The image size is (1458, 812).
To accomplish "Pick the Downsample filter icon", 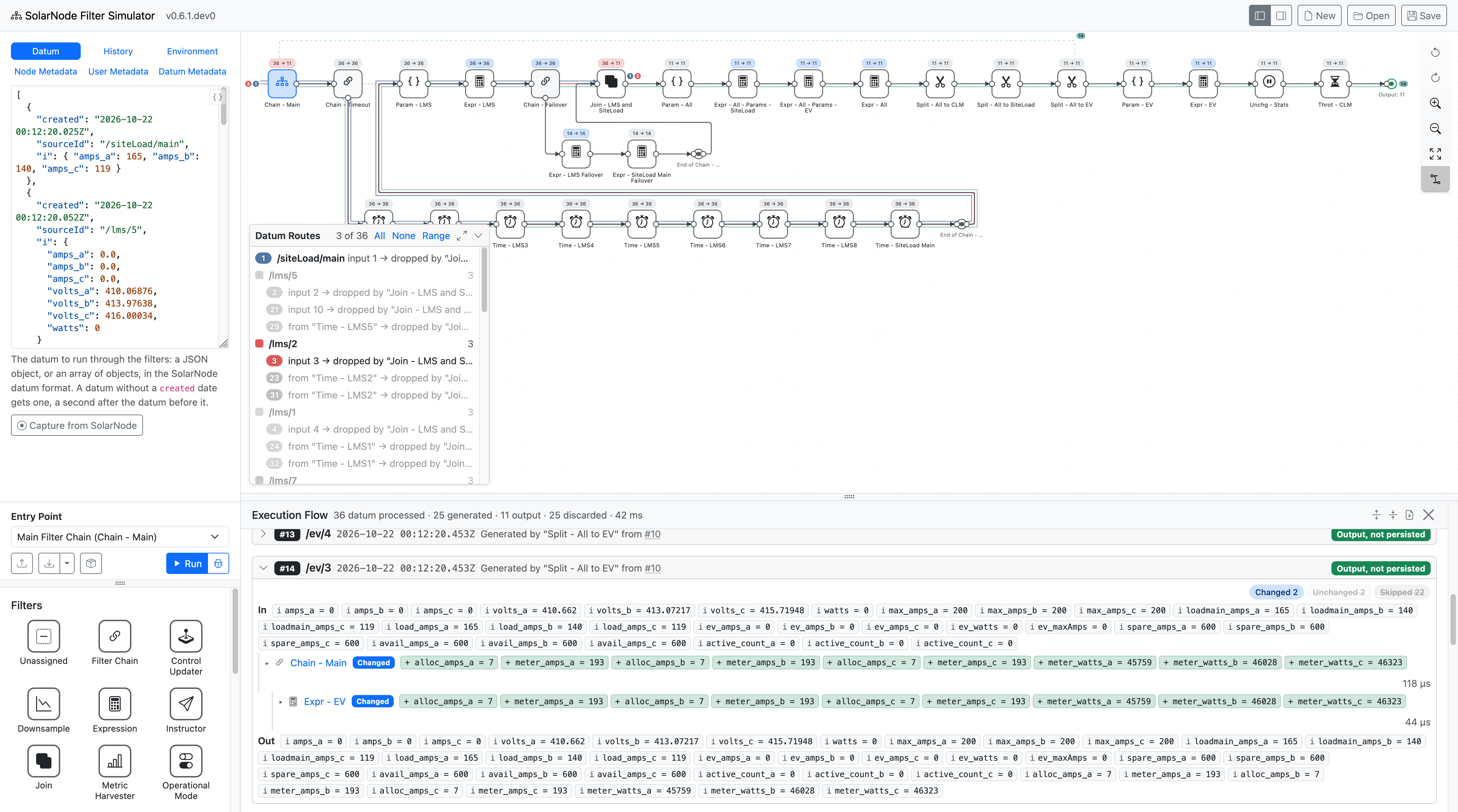I will tap(43, 704).
